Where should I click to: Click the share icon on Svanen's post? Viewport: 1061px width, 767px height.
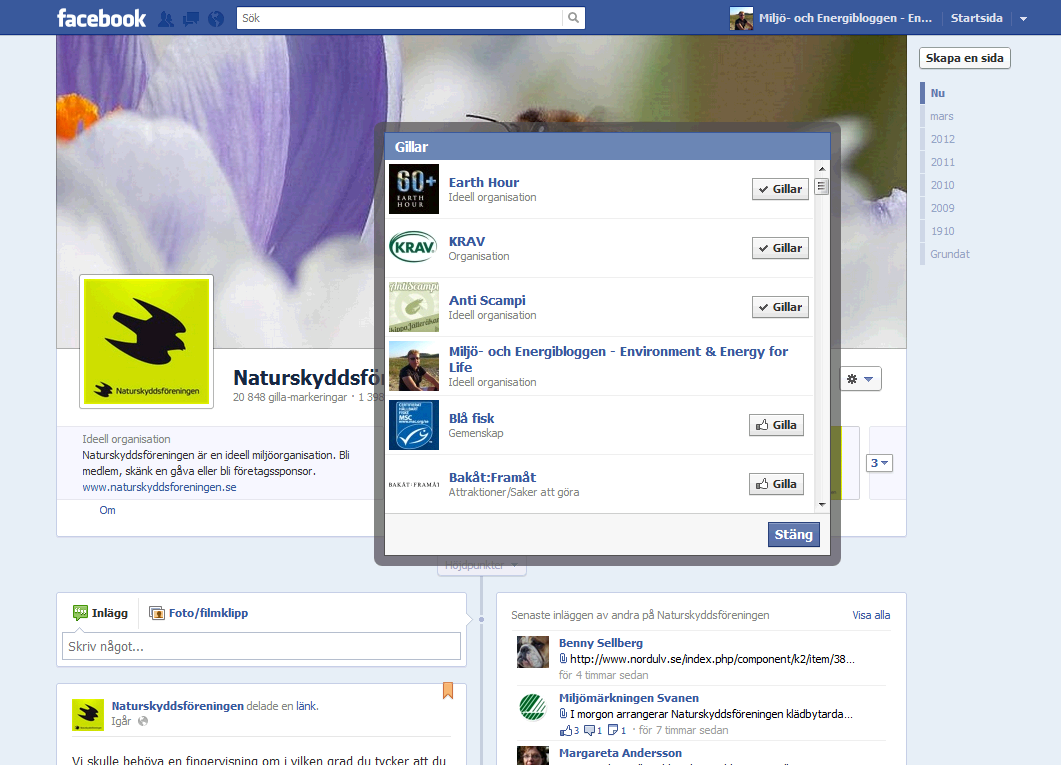pyautogui.click(x=613, y=730)
